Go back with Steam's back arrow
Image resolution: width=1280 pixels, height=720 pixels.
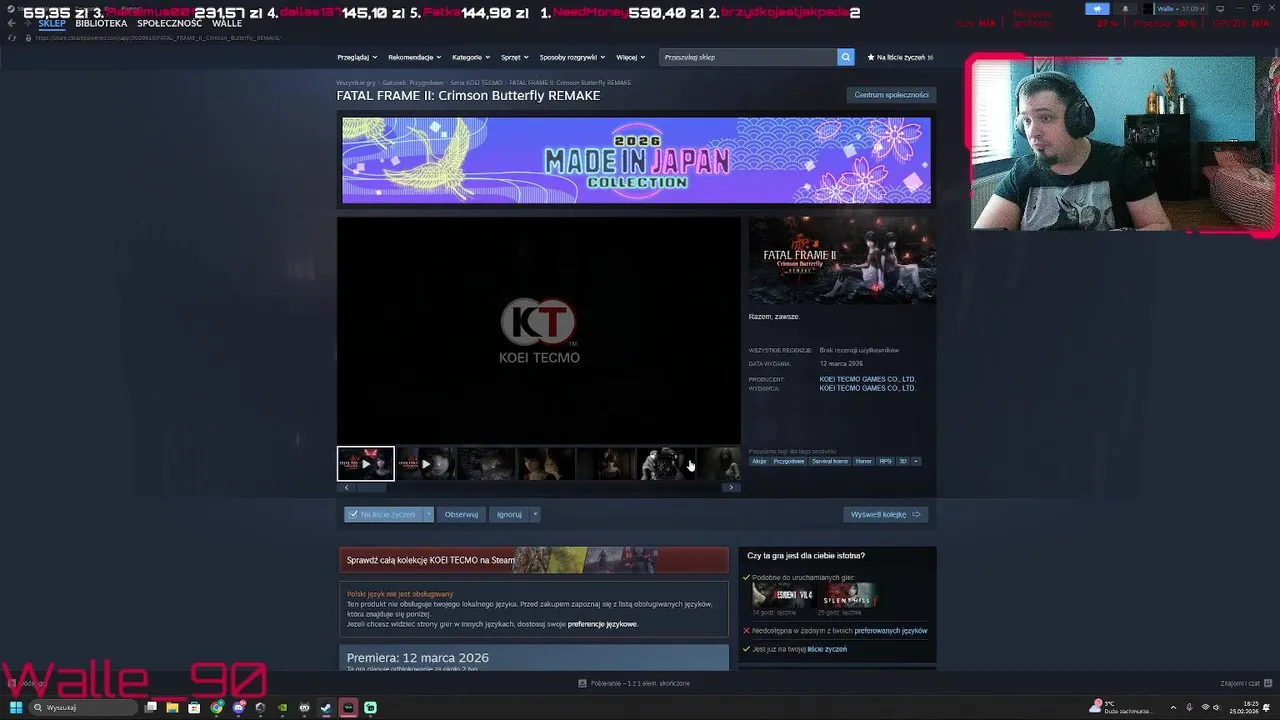(11, 23)
